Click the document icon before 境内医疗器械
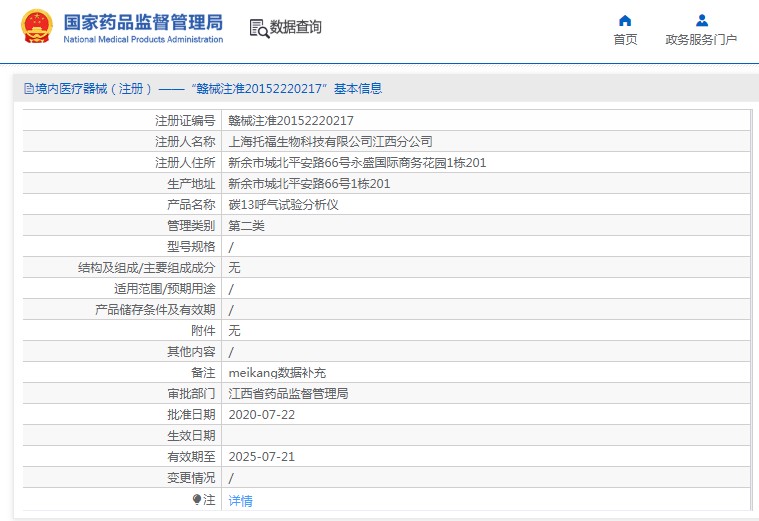Viewport: 759px width, 521px height. coord(29,89)
